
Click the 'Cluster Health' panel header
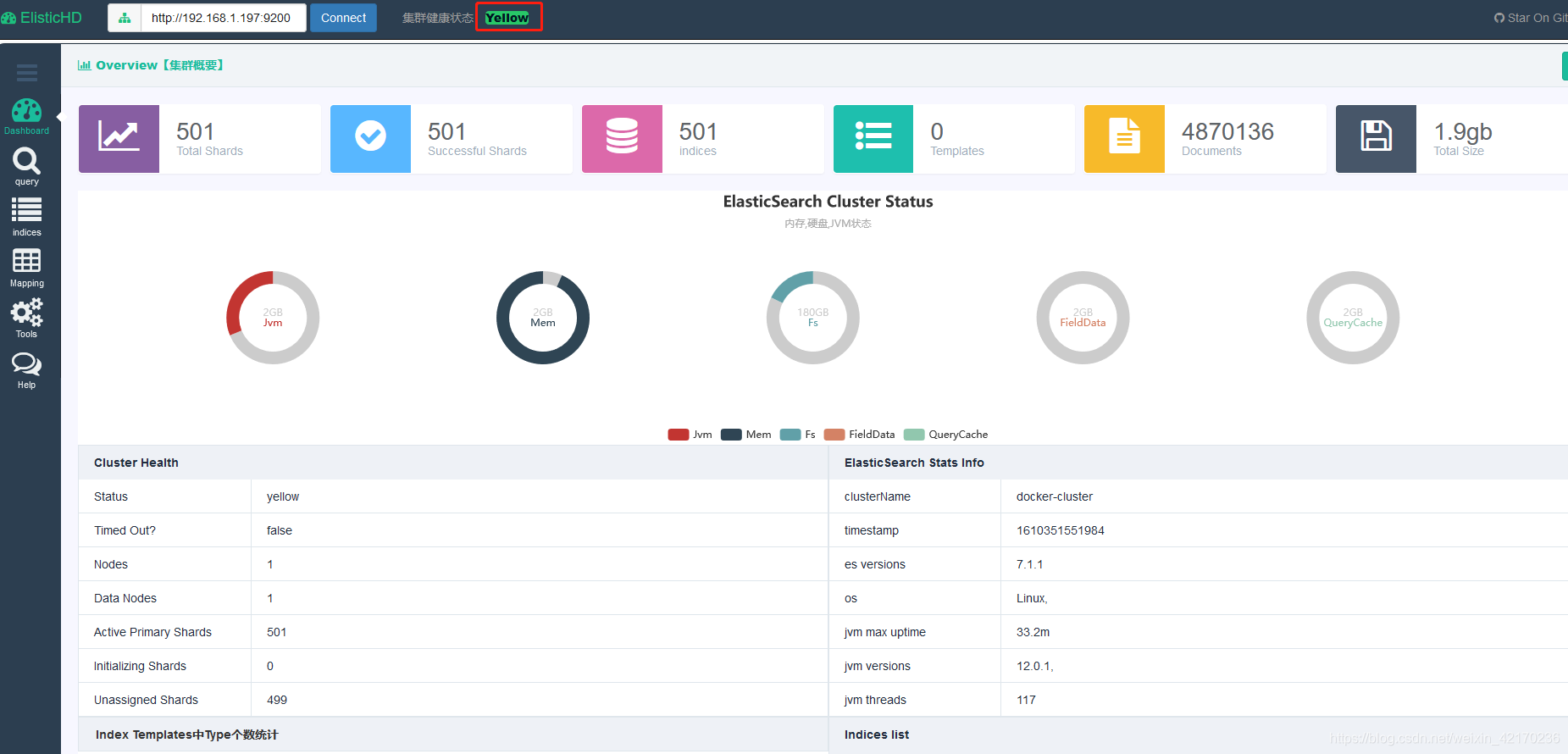click(136, 463)
